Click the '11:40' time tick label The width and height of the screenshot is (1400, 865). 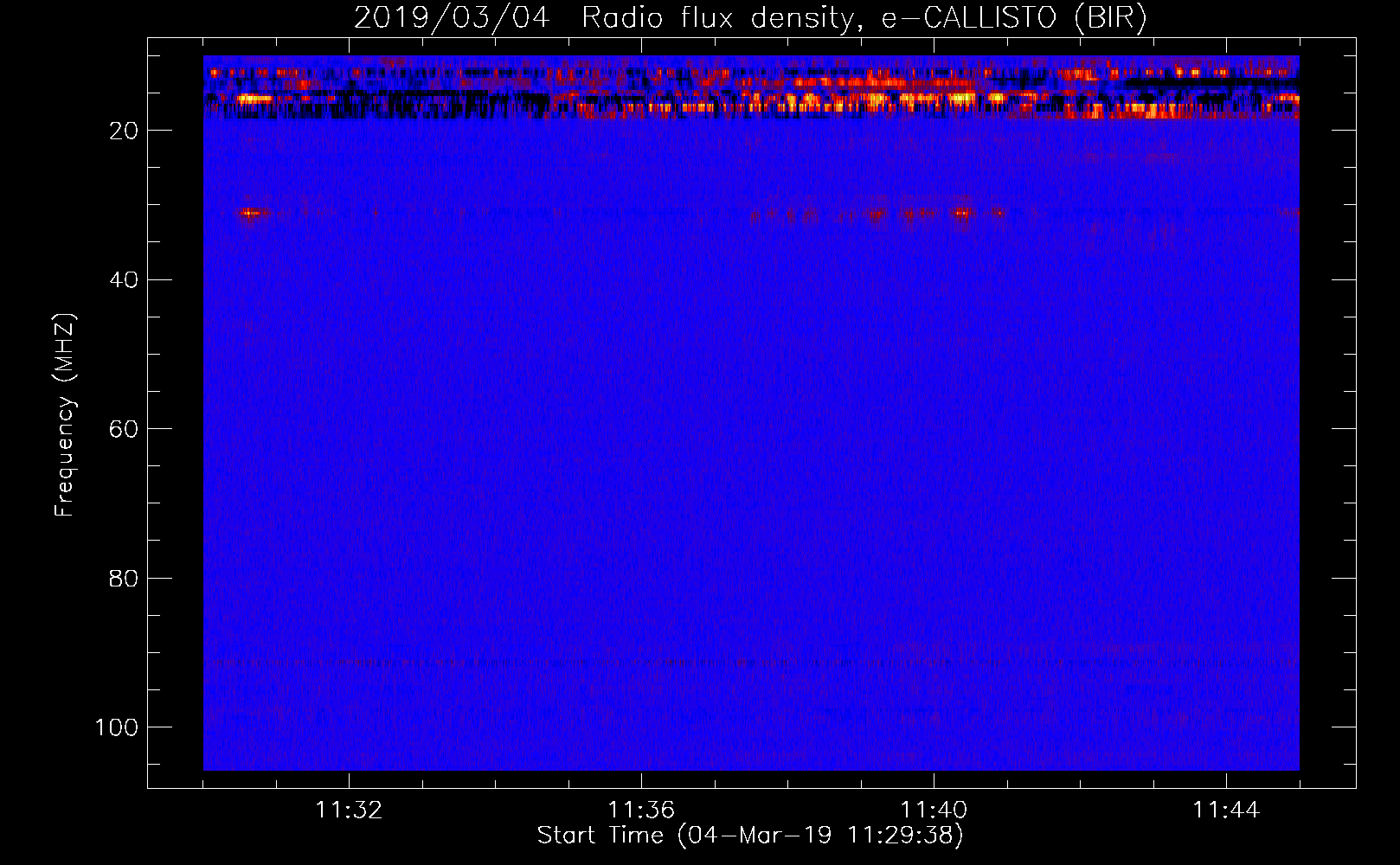tap(934, 810)
